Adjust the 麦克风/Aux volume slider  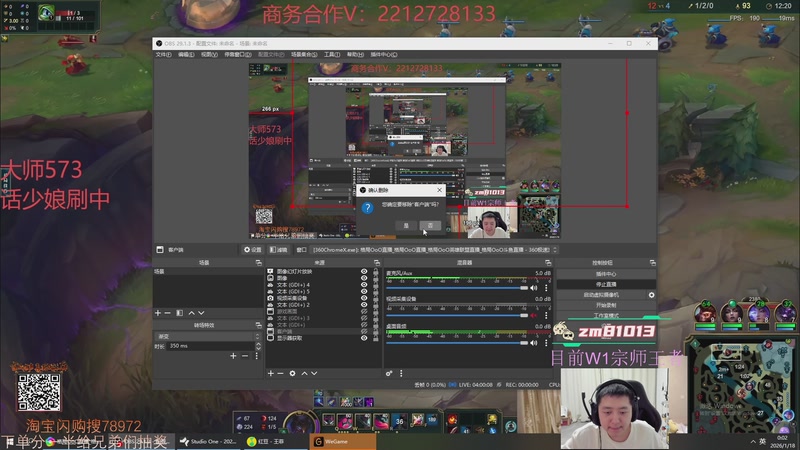(x=457, y=288)
